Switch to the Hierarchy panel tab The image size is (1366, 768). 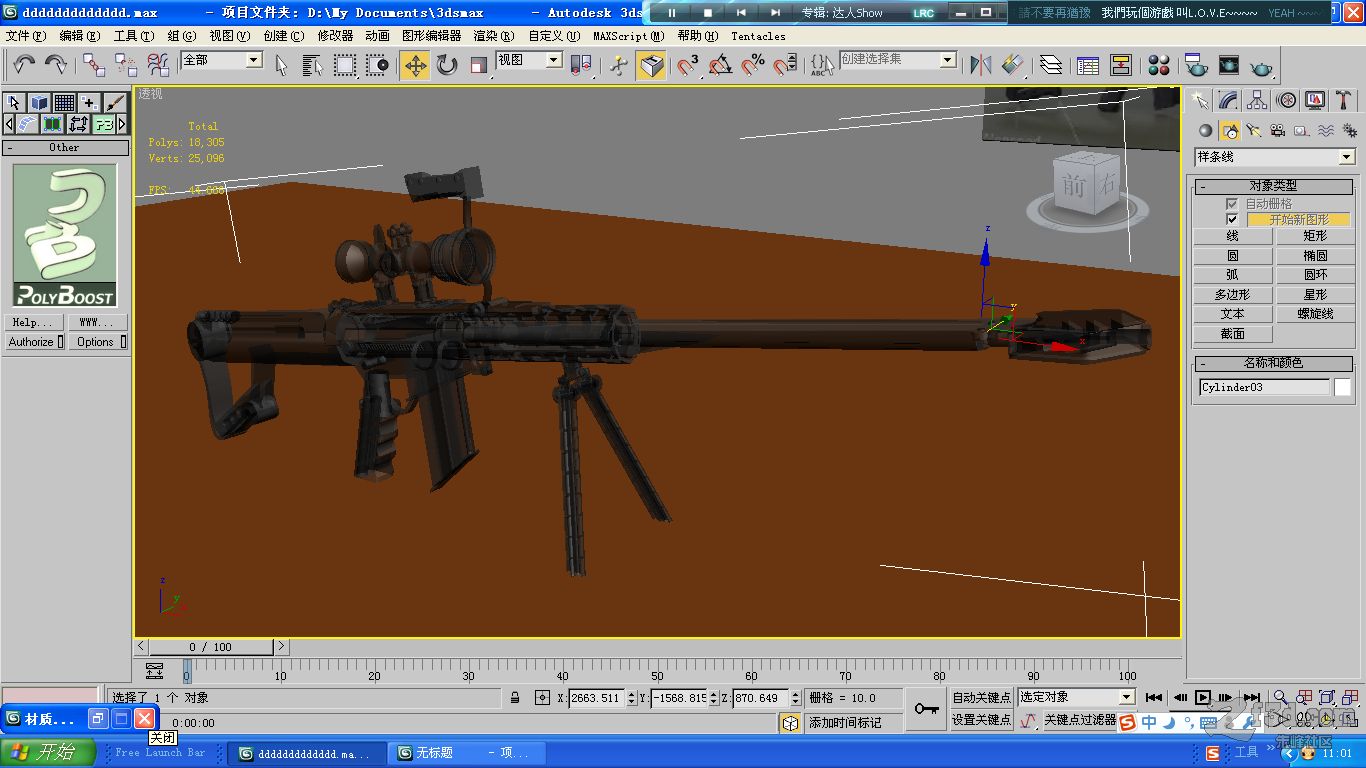tap(1258, 100)
